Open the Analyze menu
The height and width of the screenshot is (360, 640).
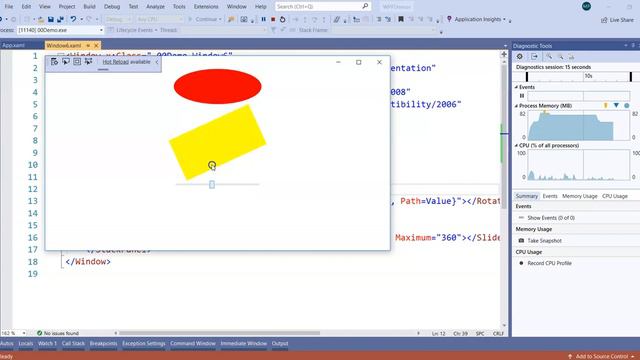point(156,7)
